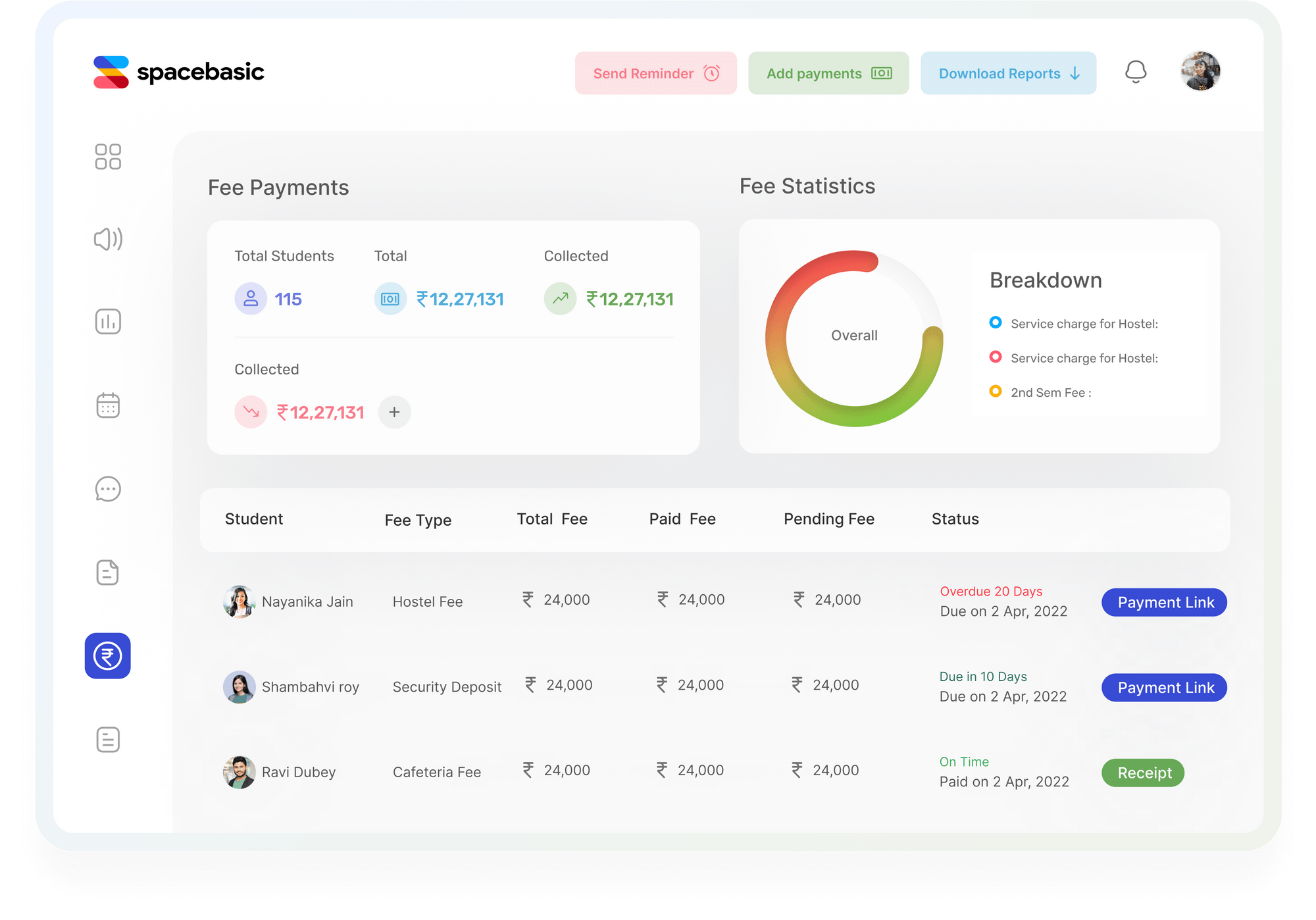Send a Payment Link to Nayanika Jain
Screen dimensions: 1316x920
[x=1163, y=602]
